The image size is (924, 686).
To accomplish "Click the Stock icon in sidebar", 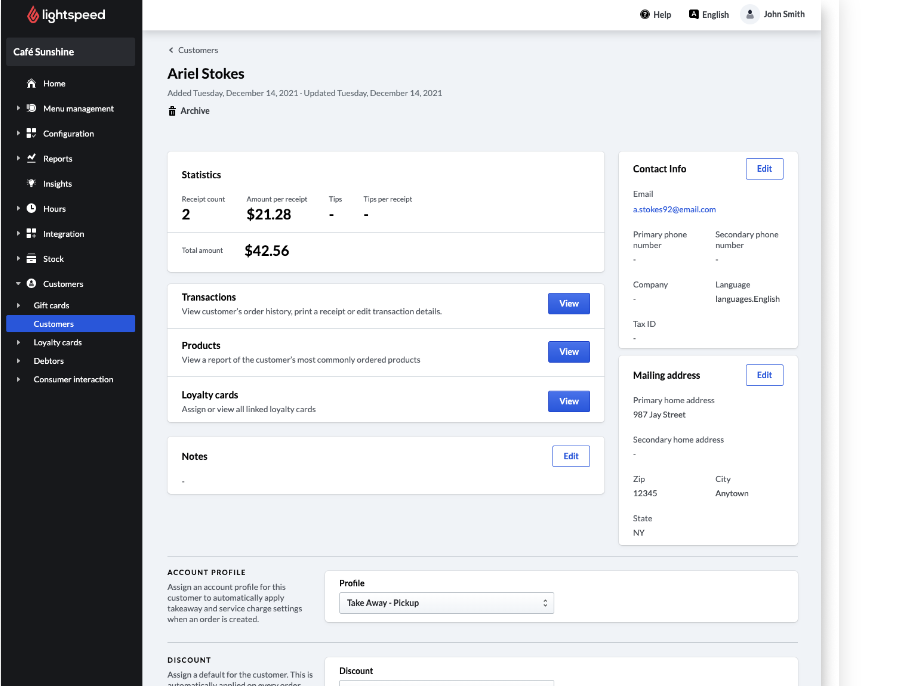I will 32,259.
